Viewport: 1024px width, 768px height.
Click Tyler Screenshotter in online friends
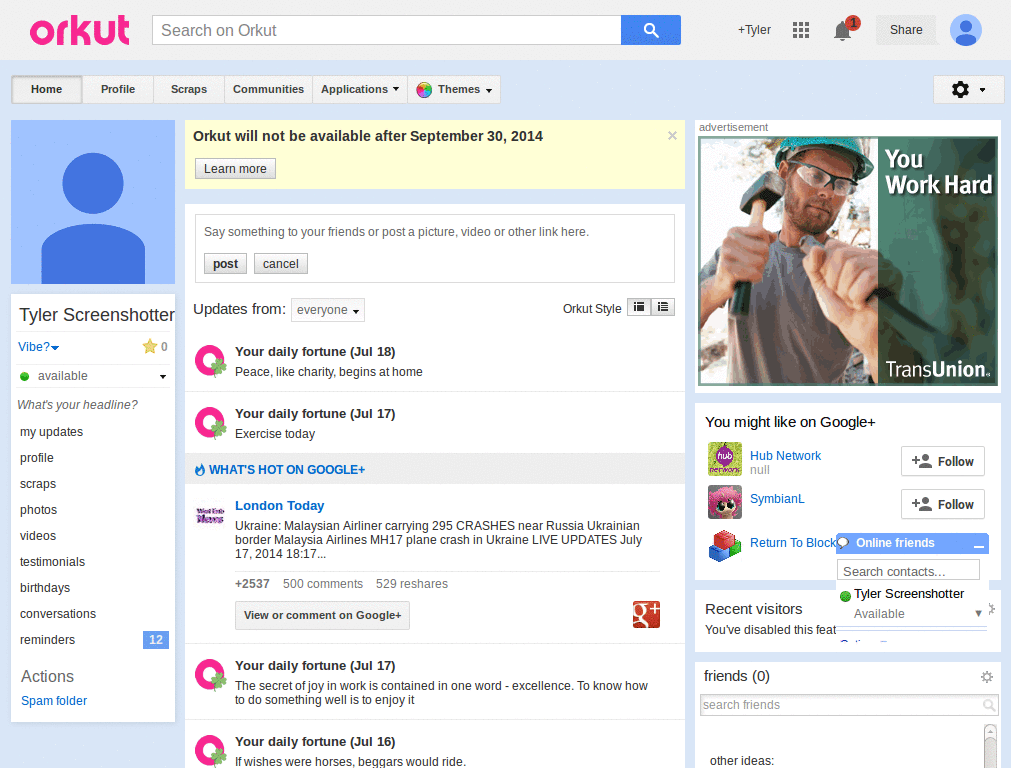click(908, 594)
